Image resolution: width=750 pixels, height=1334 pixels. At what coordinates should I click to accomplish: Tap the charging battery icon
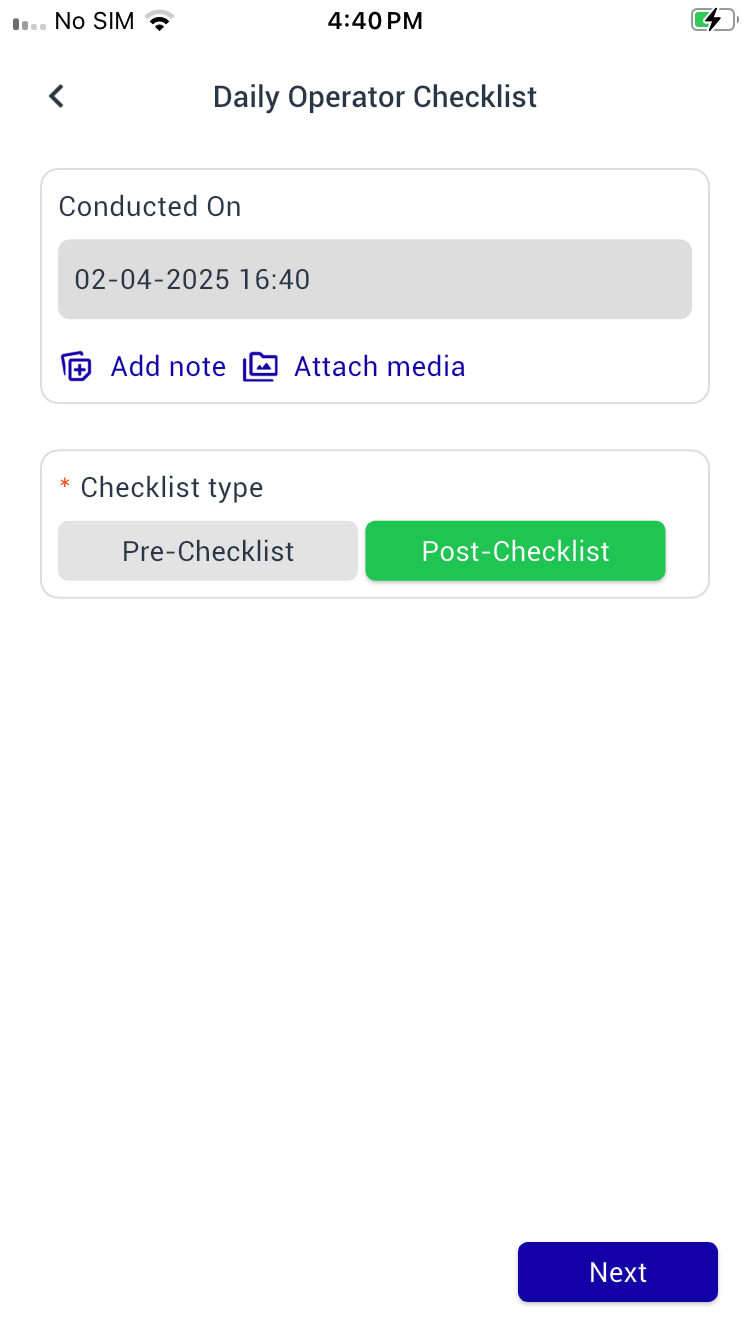(x=712, y=20)
